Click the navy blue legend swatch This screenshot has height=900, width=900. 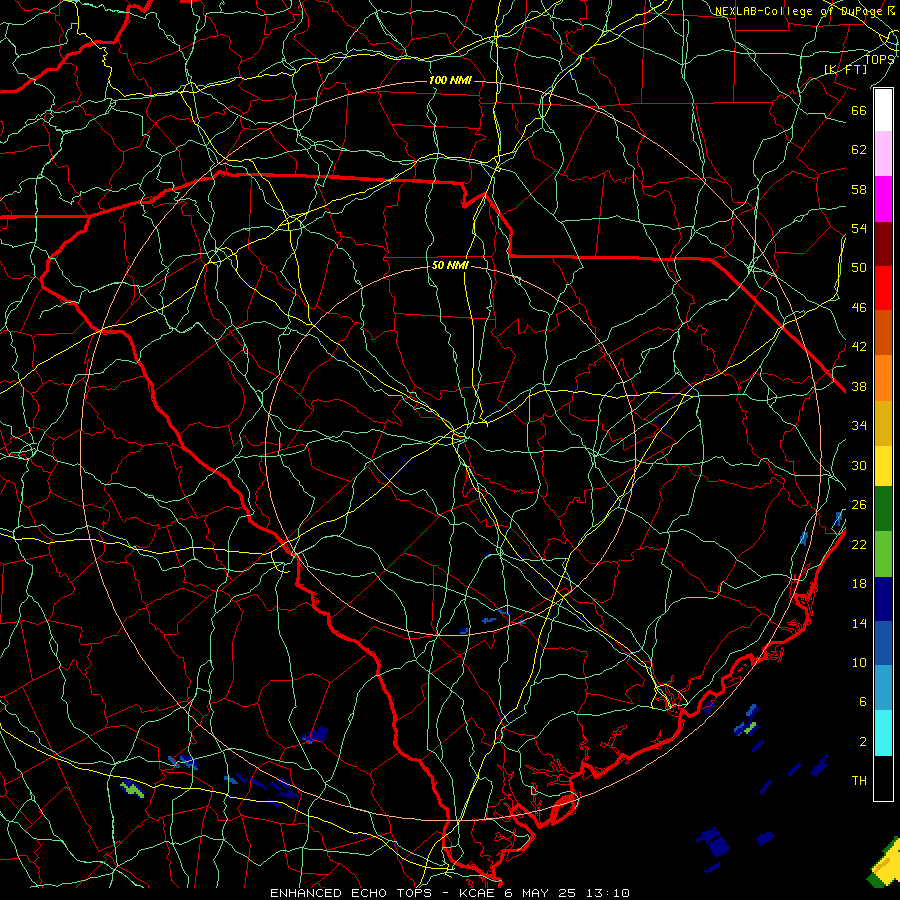click(x=883, y=599)
